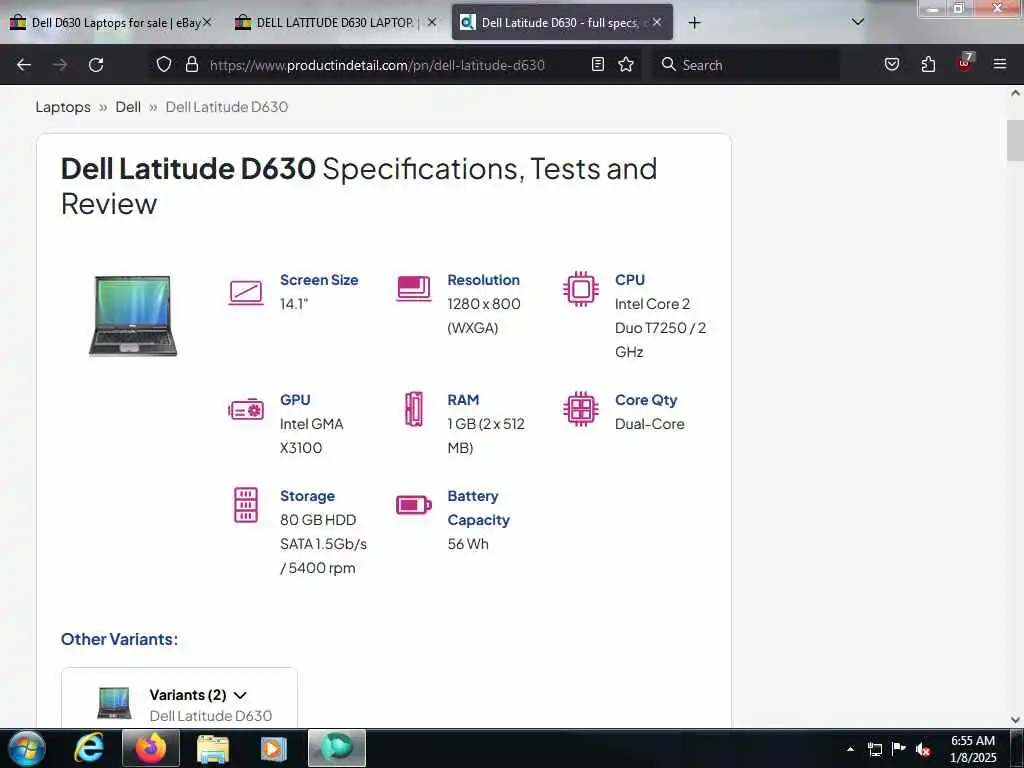Click the main laptop product image
1024x768 pixels.
point(133,315)
